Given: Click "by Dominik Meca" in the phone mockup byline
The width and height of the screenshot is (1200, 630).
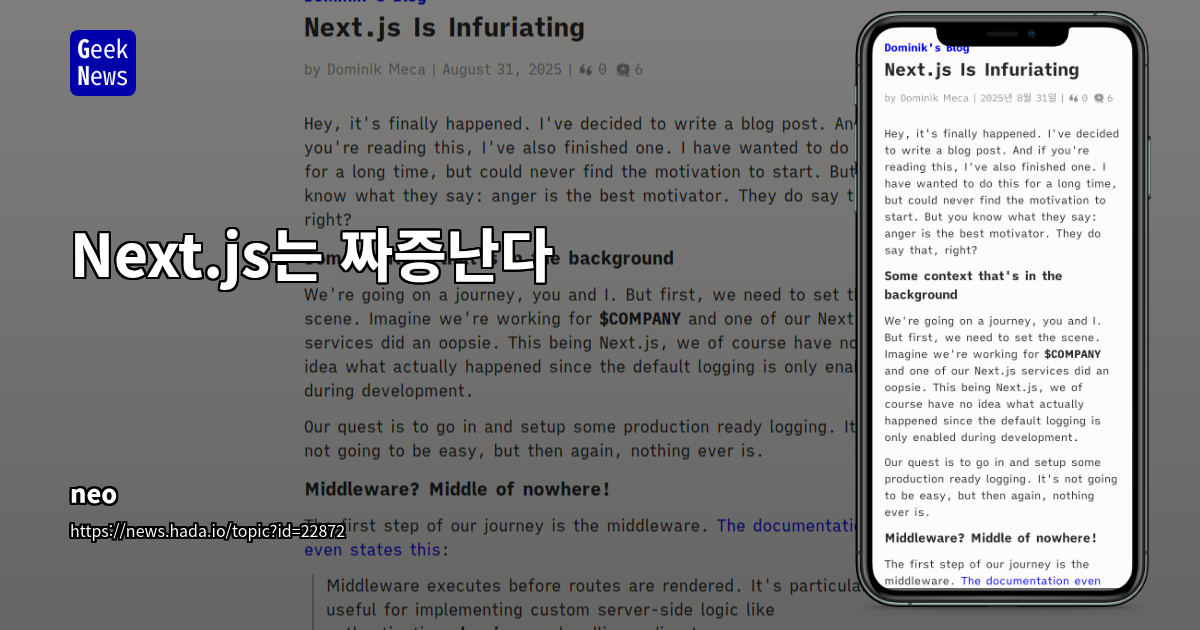Looking at the screenshot, I should [x=926, y=98].
